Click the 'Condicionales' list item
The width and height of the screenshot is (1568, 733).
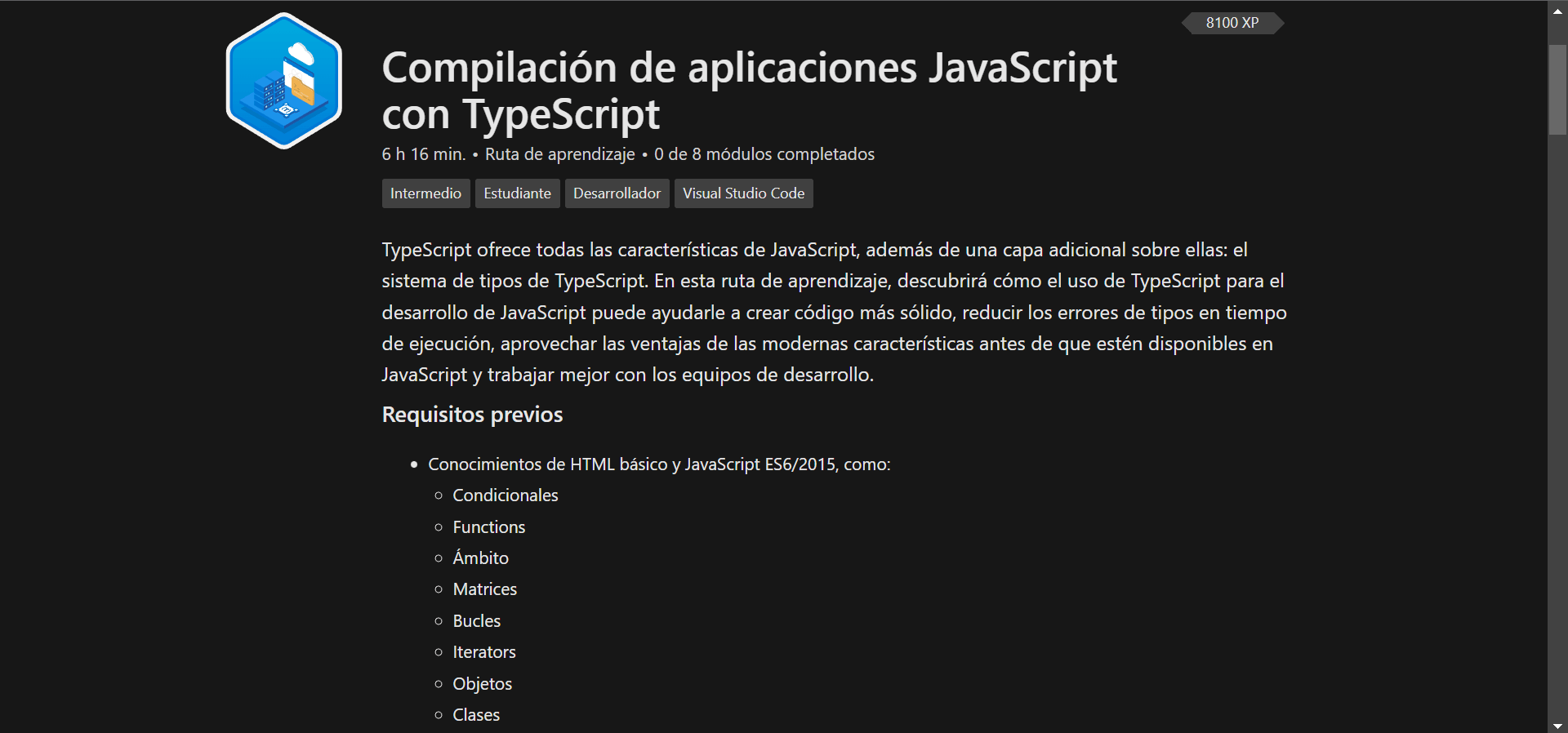pos(506,495)
